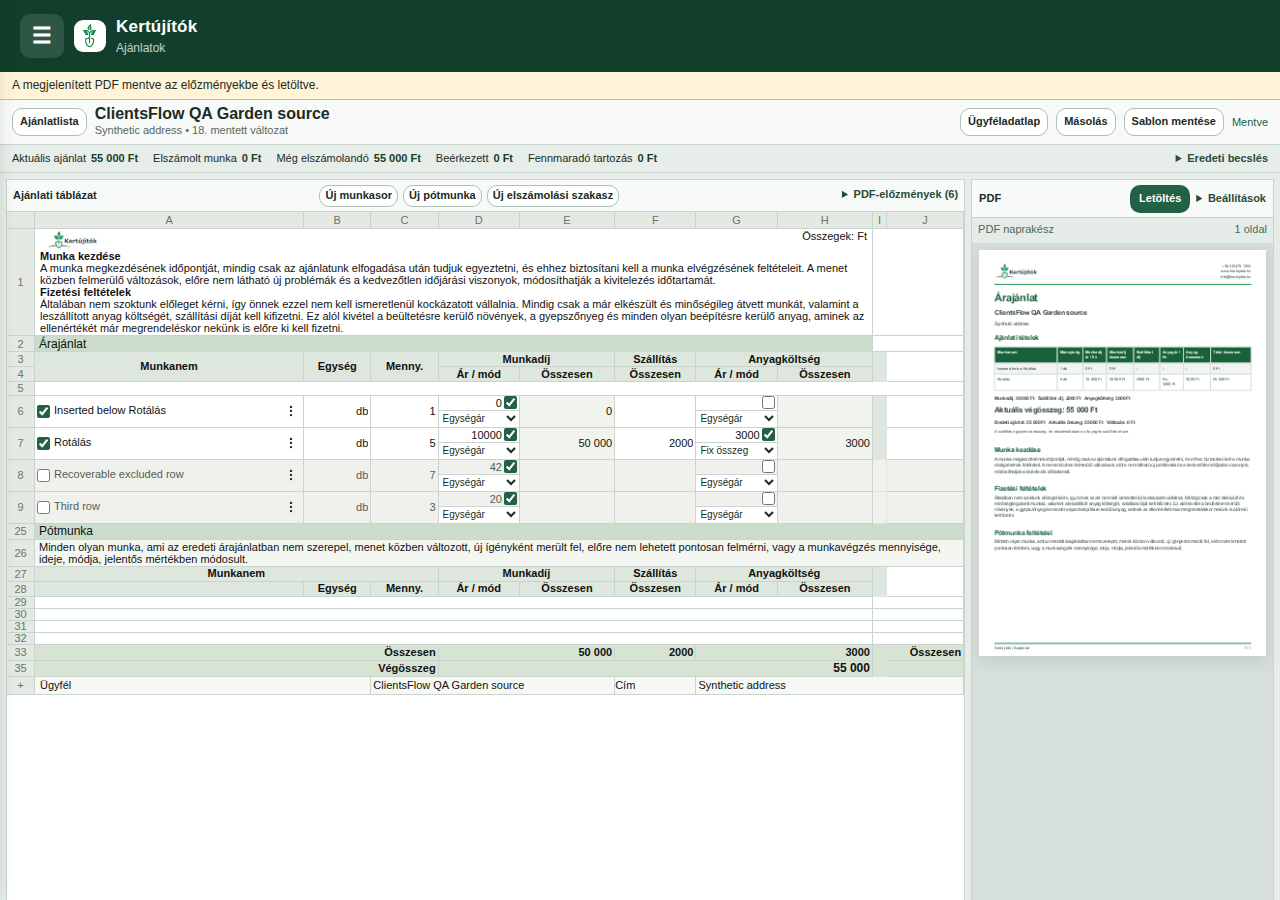Viewport: 1280px width, 900px height.
Task: Open the Ügyféladatlap client sheet
Action: [x=1004, y=122]
